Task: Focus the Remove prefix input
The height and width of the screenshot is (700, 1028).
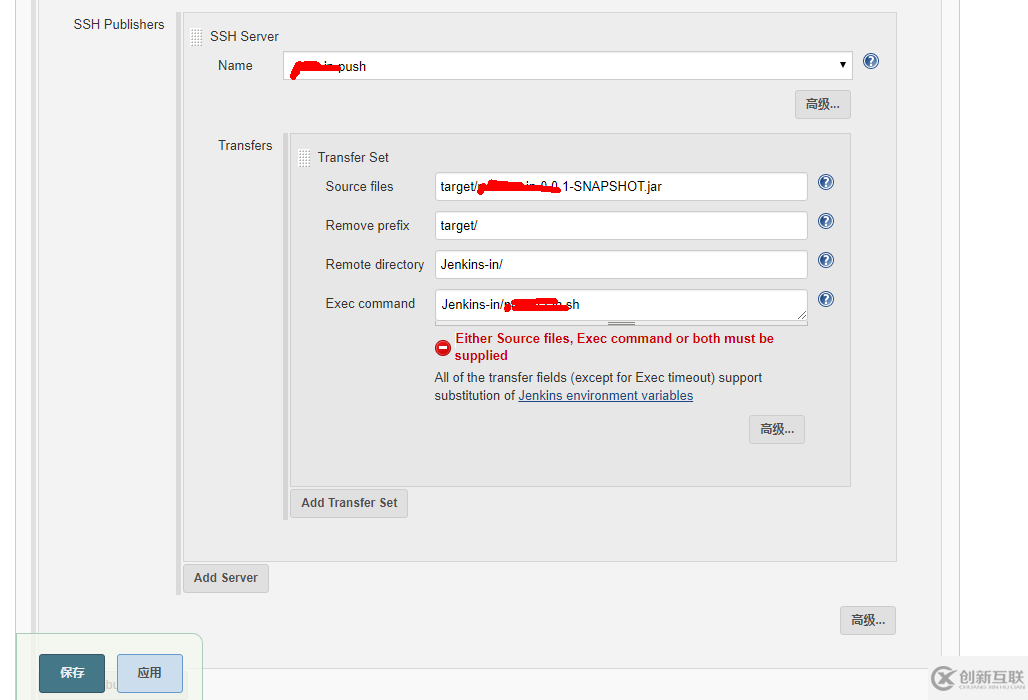Action: click(x=621, y=225)
